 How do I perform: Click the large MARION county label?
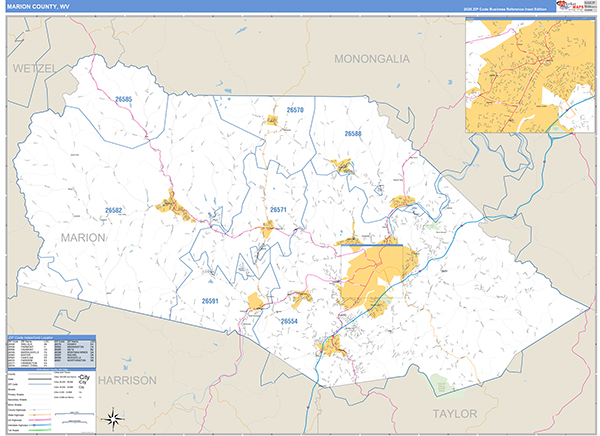[83, 238]
